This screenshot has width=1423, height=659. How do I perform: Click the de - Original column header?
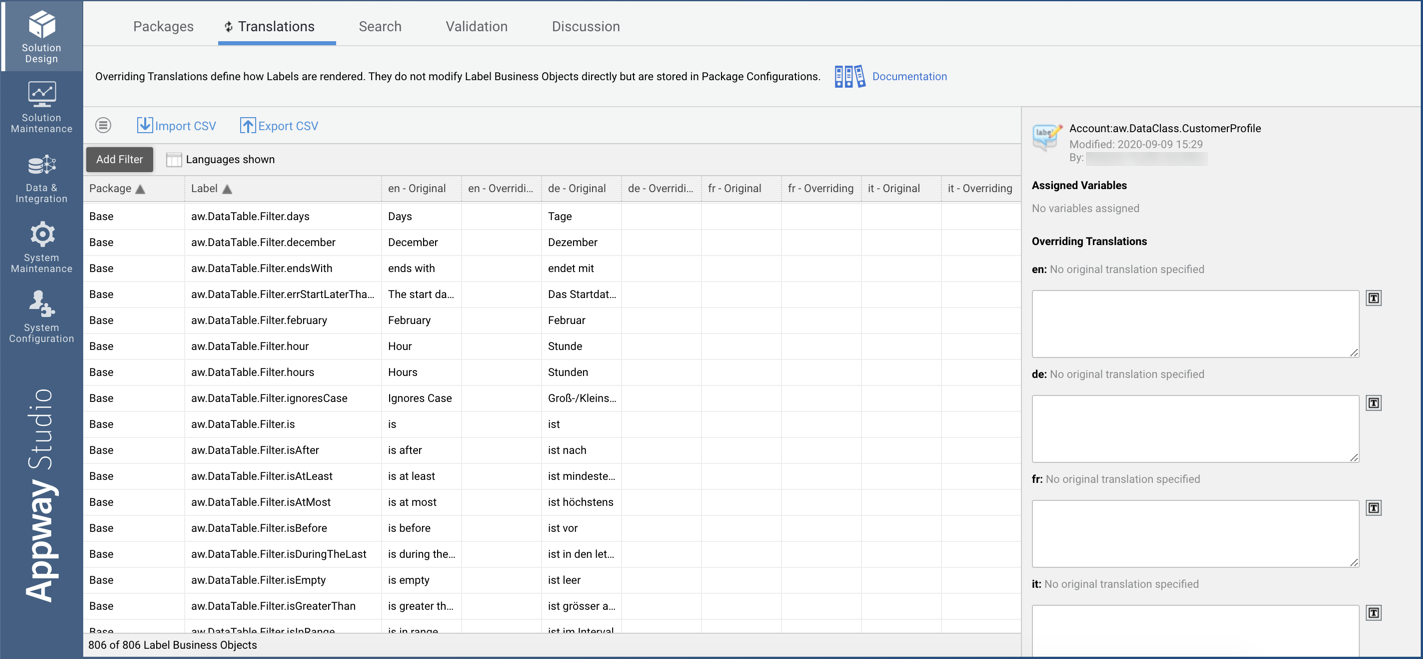click(581, 189)
